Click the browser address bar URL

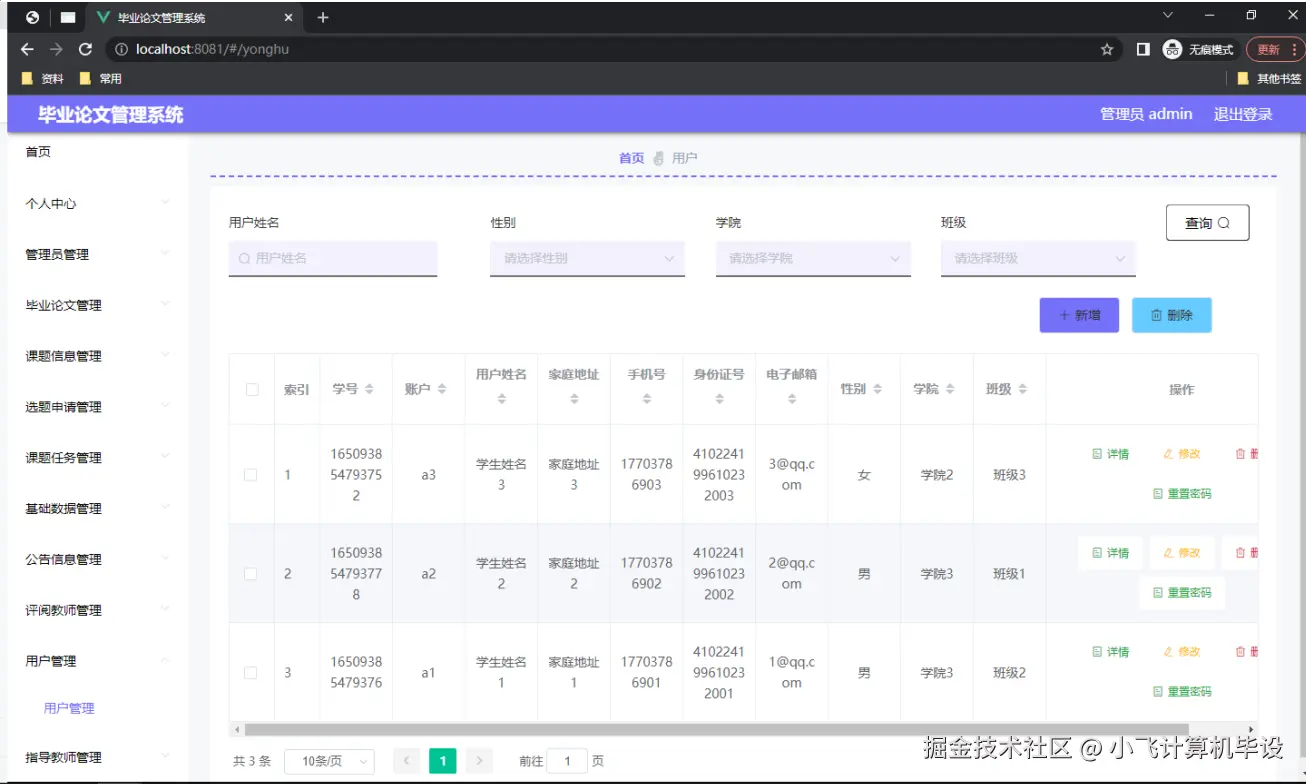(212, 49)
